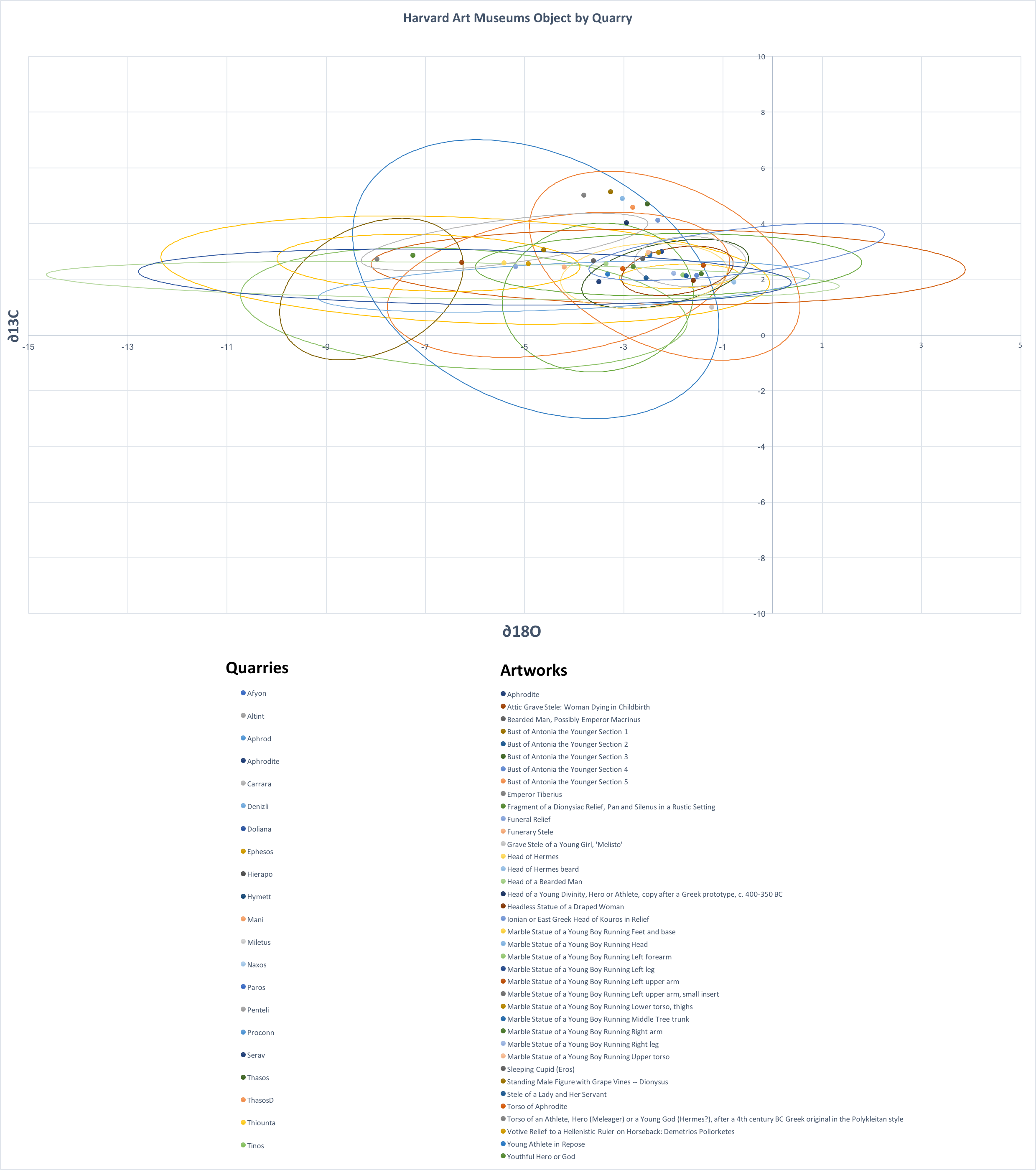Click the Head of Hermes legend entry
1036x1170 pixels.
point(532,856)
